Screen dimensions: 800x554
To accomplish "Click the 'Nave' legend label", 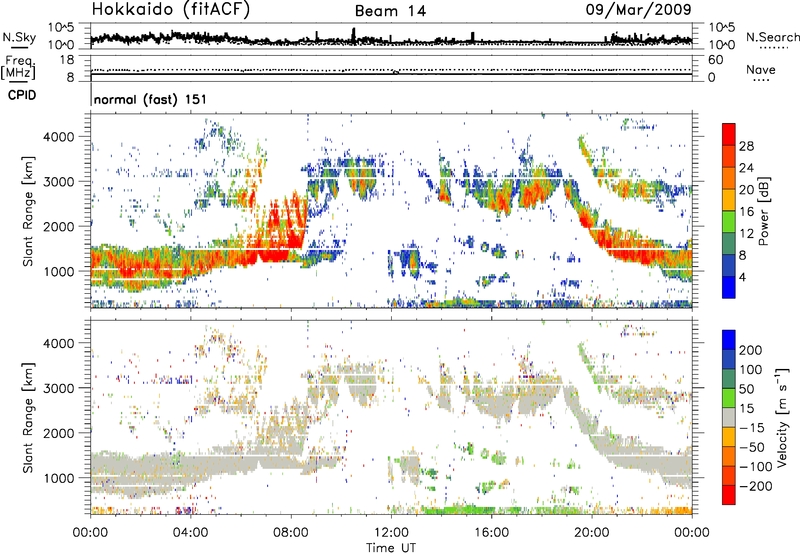I will (761, 69).
